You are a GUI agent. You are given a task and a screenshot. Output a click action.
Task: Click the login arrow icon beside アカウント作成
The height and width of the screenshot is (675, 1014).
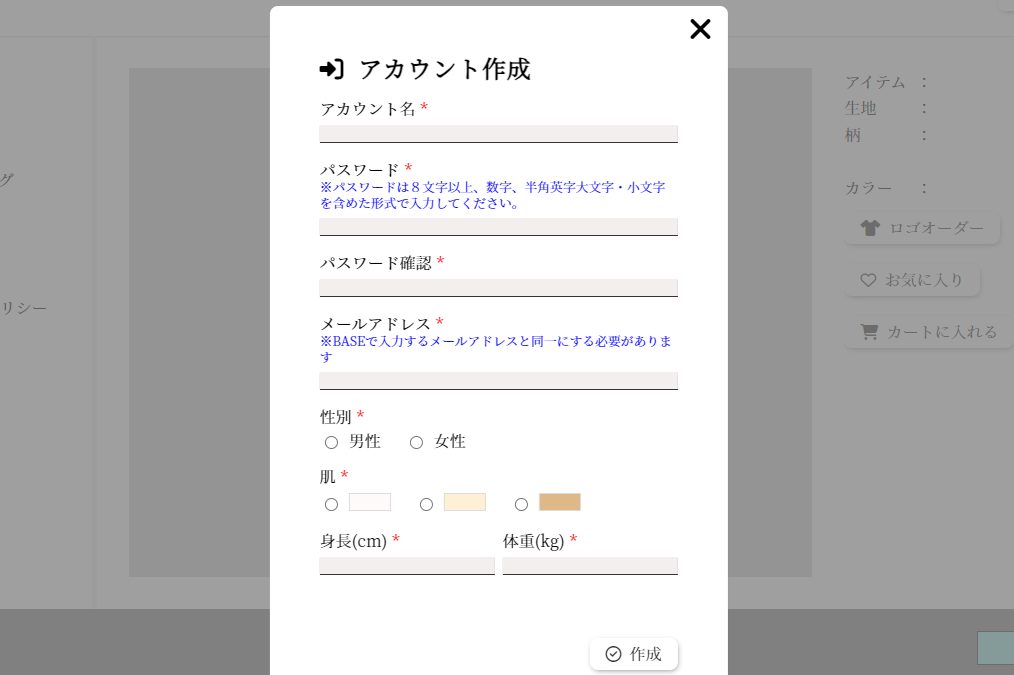tap(331, 69)
